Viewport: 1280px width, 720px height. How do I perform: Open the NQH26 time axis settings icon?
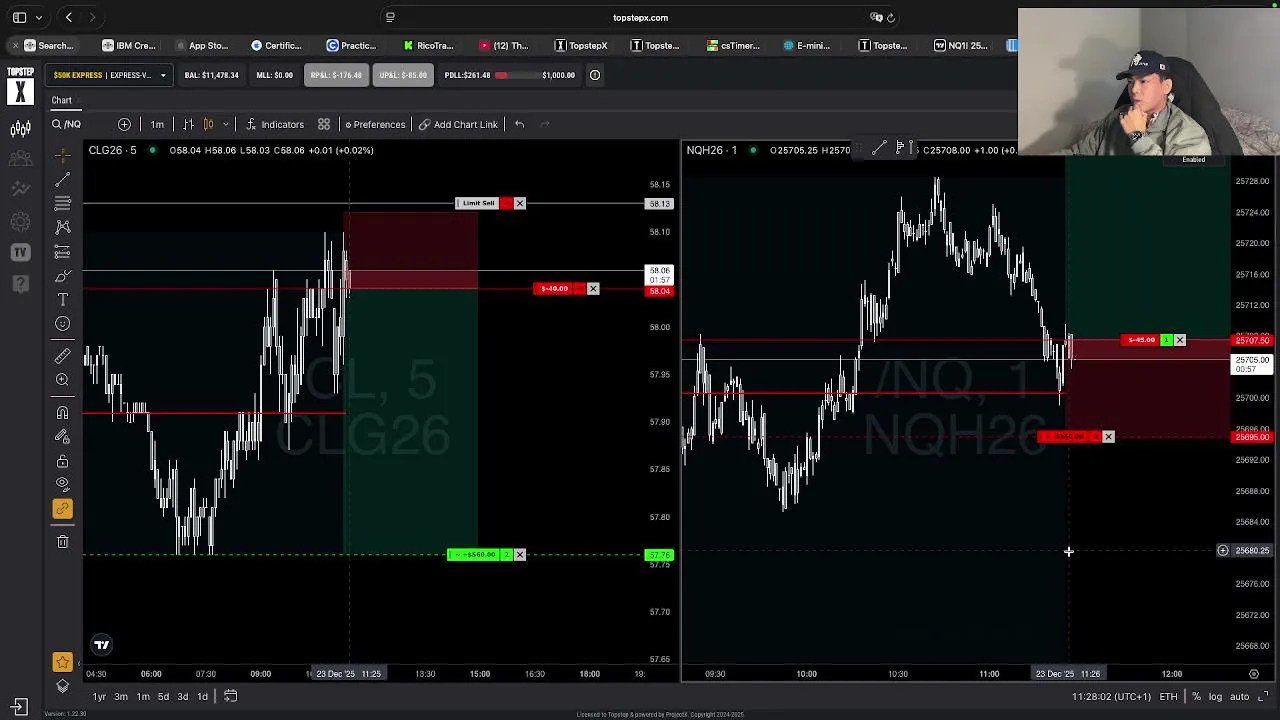click(1254, 674)
